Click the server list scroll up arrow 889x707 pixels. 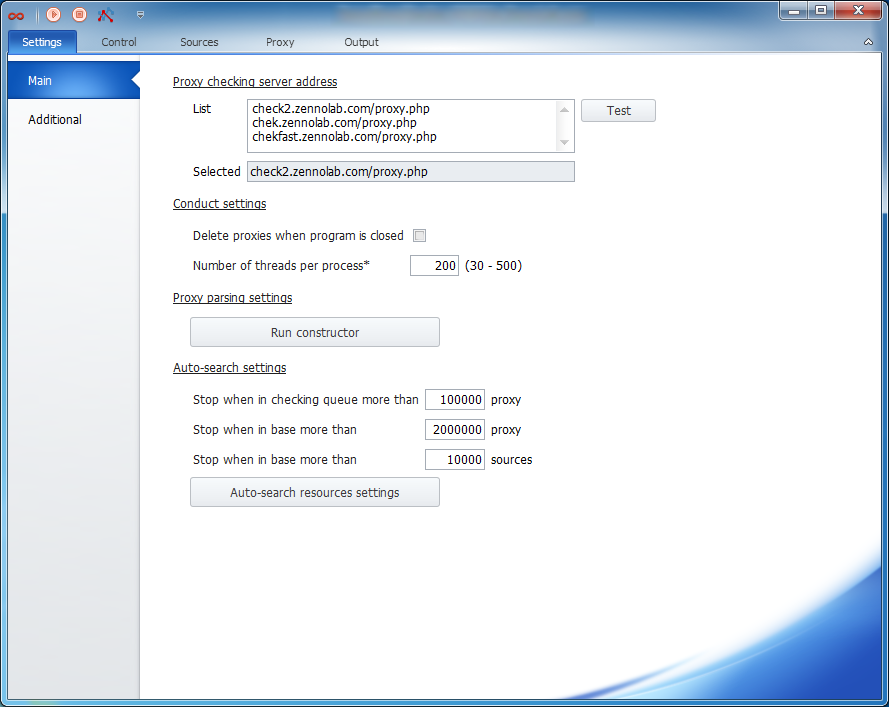(x=564, y=109)
